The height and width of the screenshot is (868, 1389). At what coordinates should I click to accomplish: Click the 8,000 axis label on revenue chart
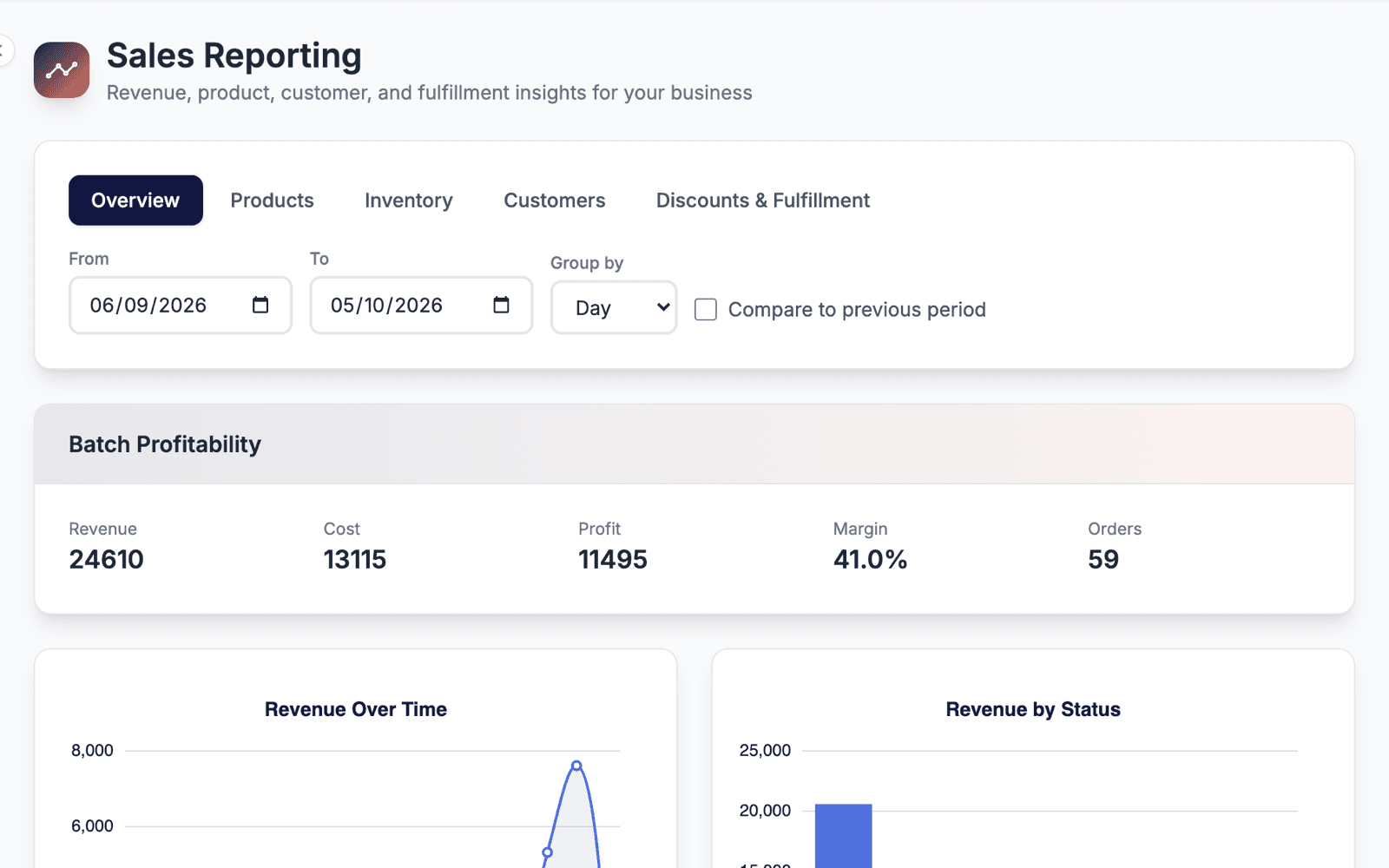click(92, 751)
